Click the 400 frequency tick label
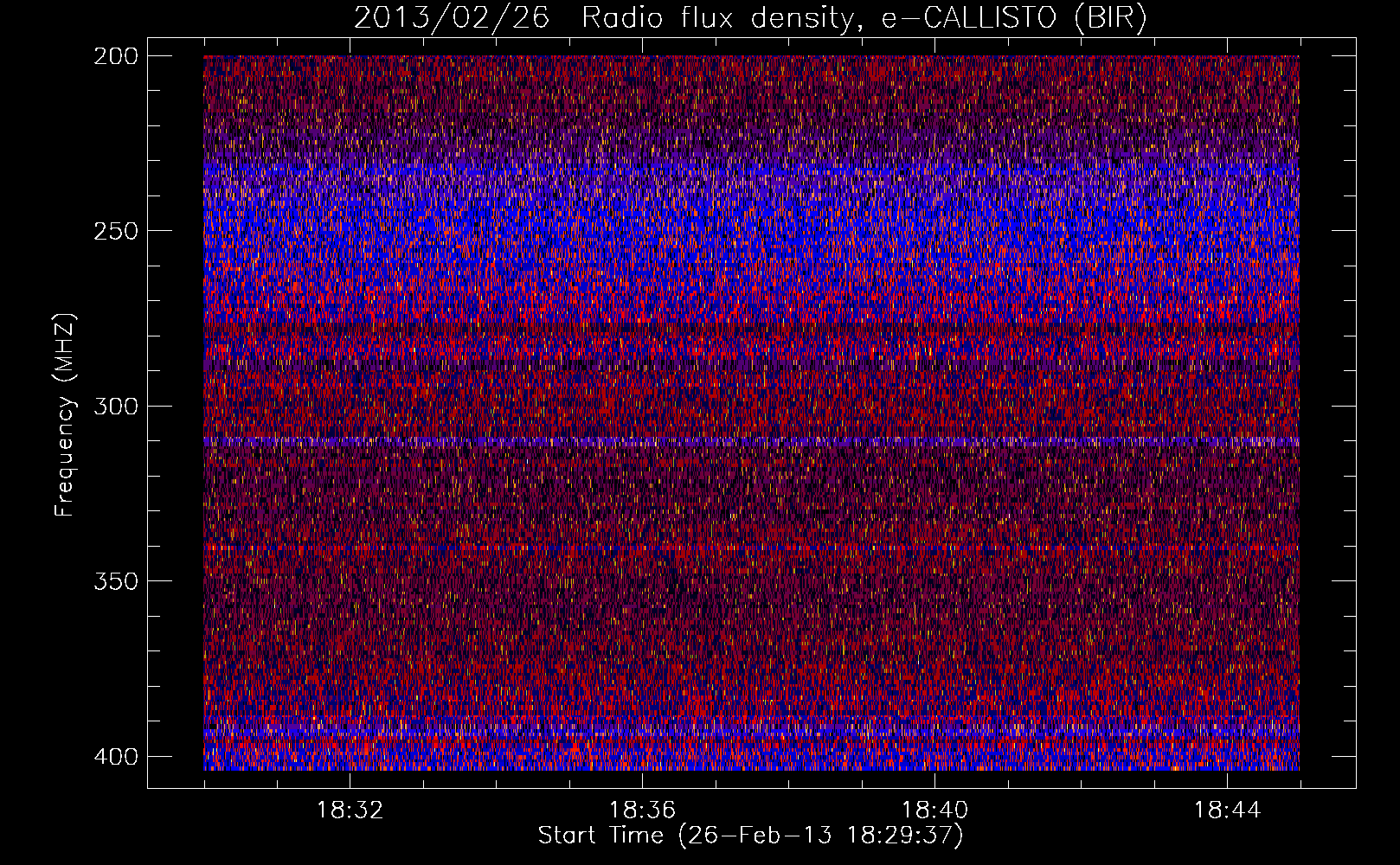Image resolution: width=1400 pixels, height=865 pixels. [x=115, y=756]
